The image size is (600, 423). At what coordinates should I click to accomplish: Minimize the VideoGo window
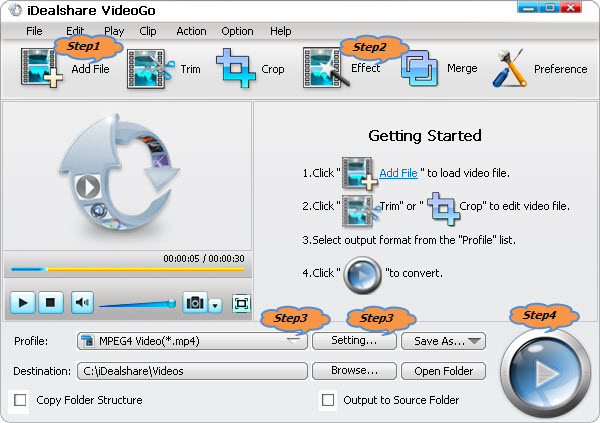[528, 7]
